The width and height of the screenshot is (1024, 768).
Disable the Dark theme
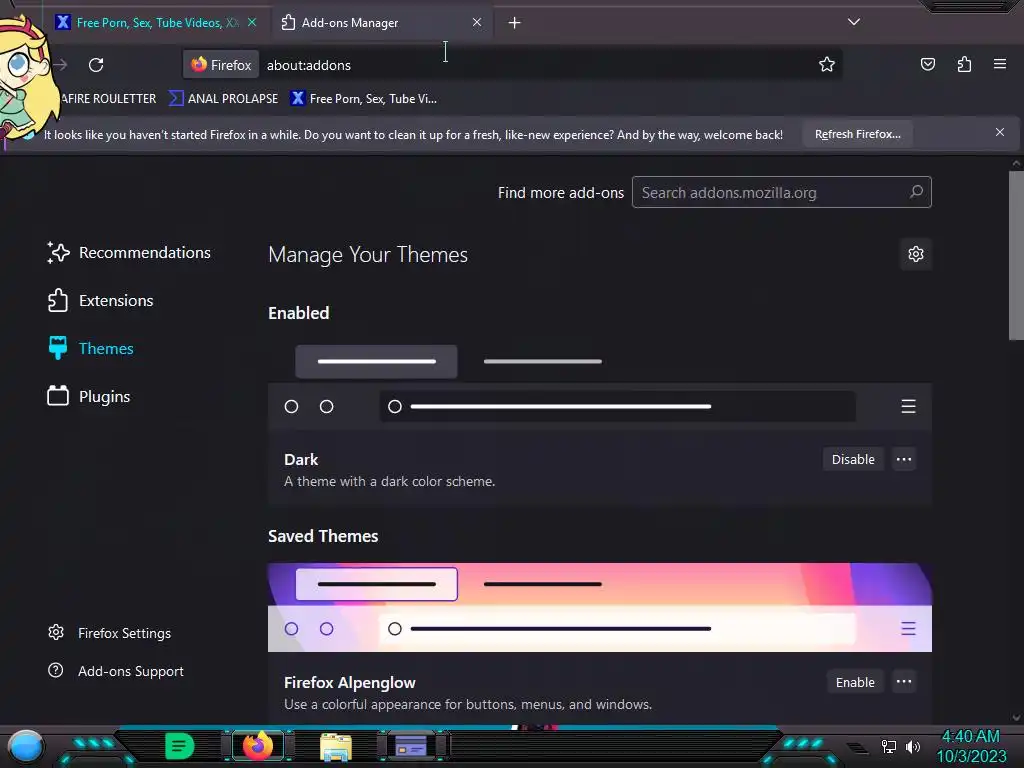pos(853,459)
